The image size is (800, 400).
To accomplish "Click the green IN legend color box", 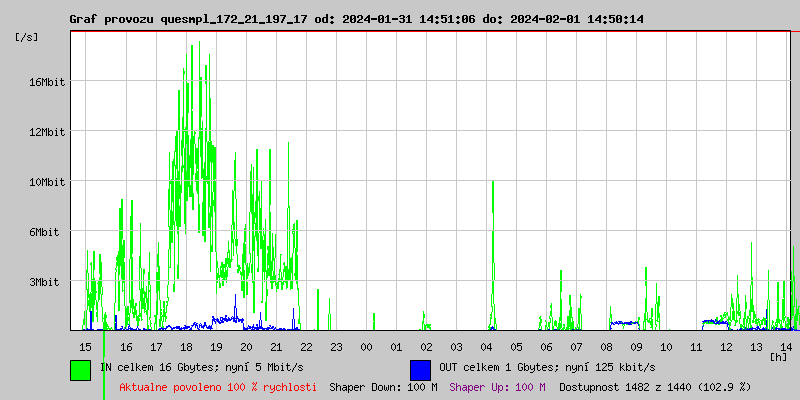I will [81, 370].
